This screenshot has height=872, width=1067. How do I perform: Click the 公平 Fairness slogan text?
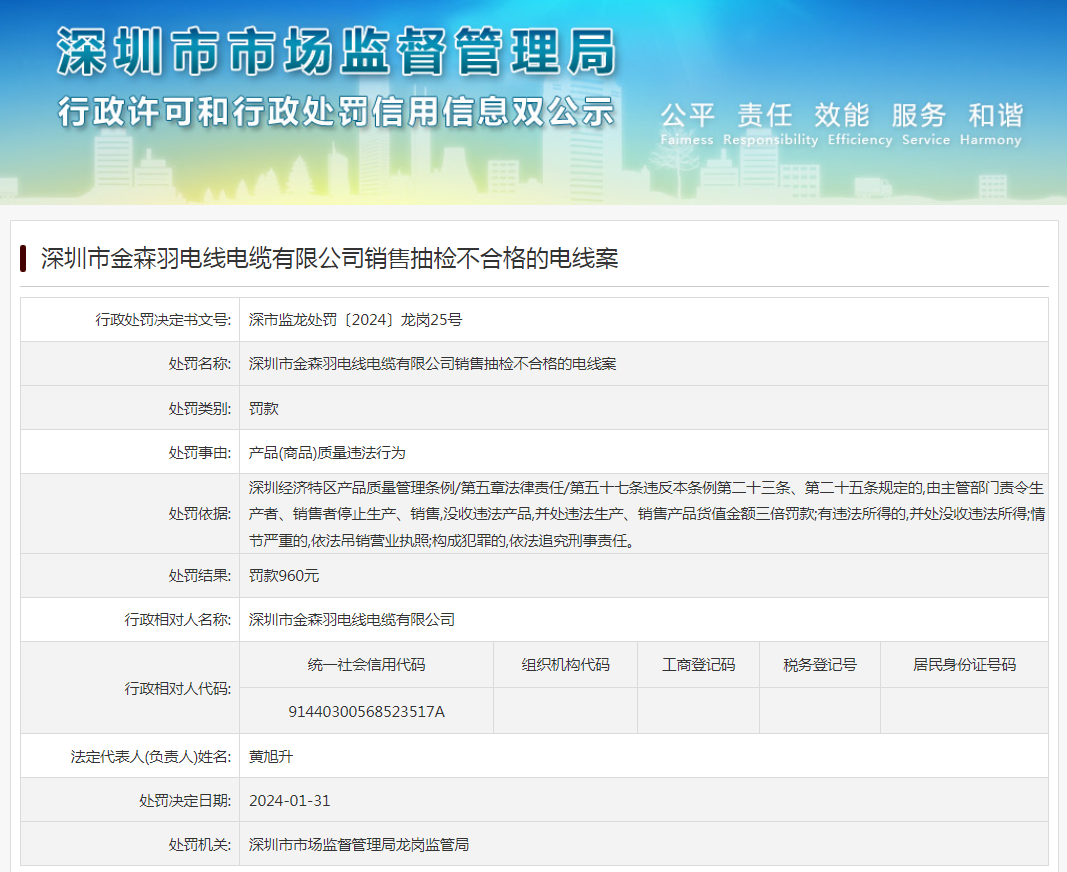(687, 123)
